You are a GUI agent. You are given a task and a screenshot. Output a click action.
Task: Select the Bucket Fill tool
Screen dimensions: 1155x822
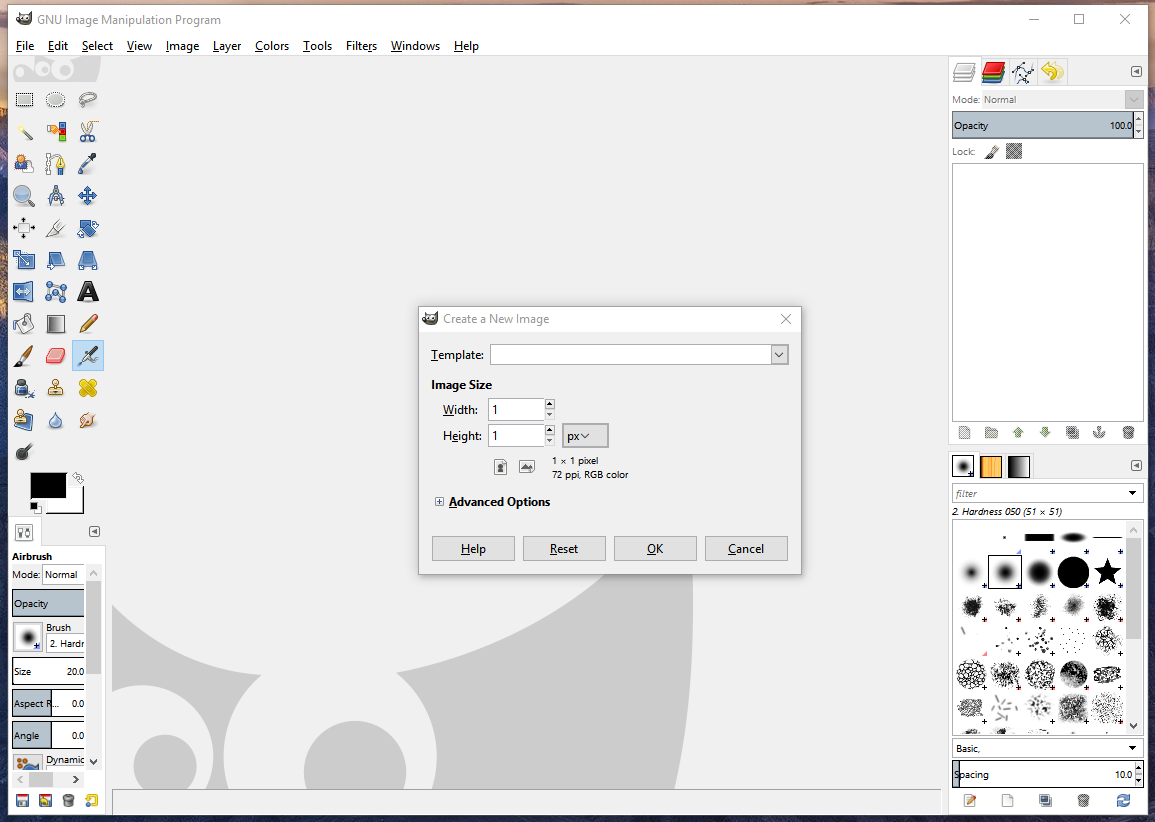pyautogui.click(x=24, y=324)
